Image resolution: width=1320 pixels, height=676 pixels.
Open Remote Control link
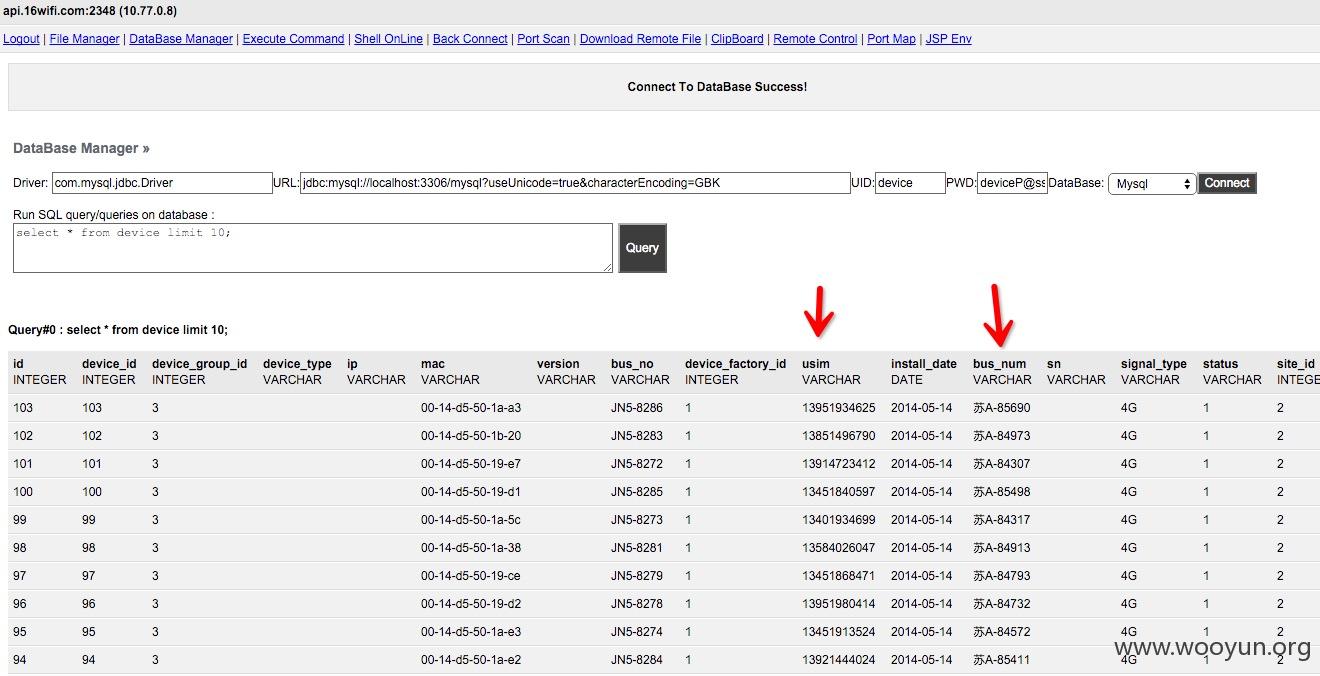tap(815, 39)
